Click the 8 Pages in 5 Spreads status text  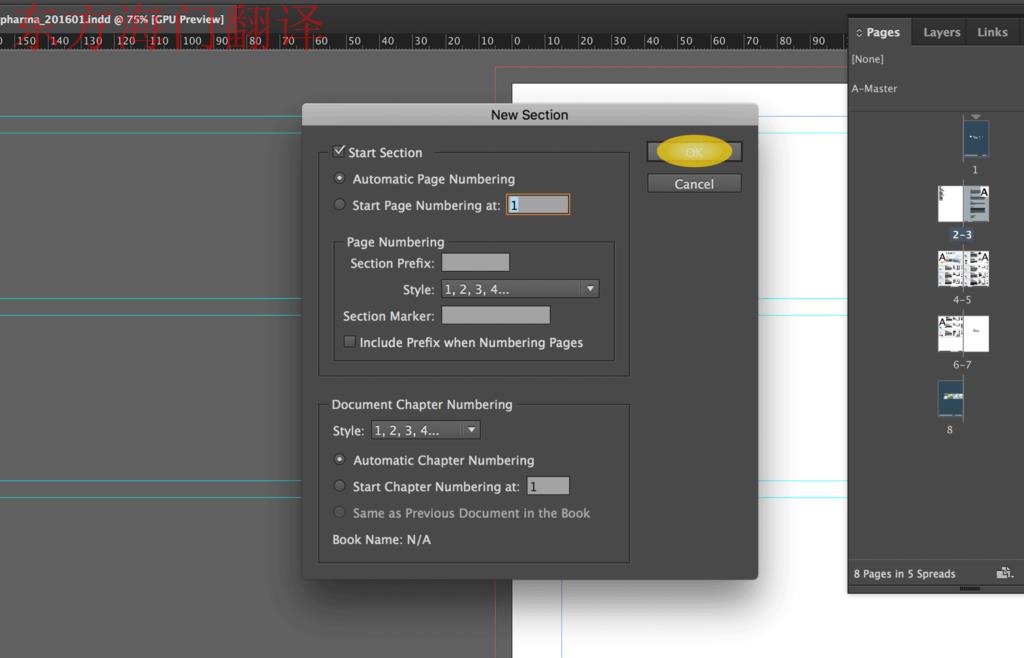[904, 574]
